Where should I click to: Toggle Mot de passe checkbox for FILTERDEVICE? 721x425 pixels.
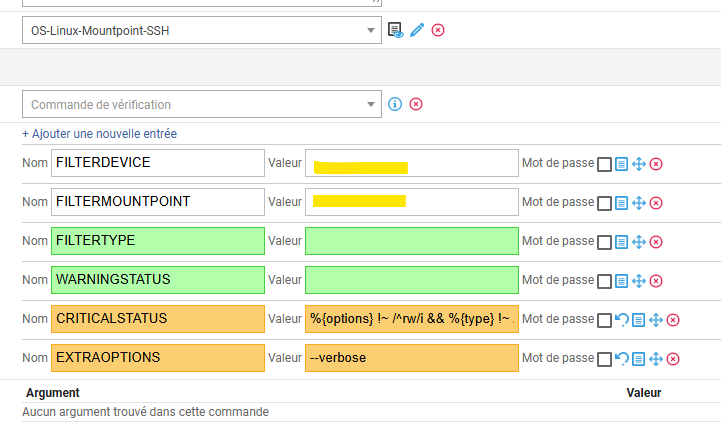point(604,164)
